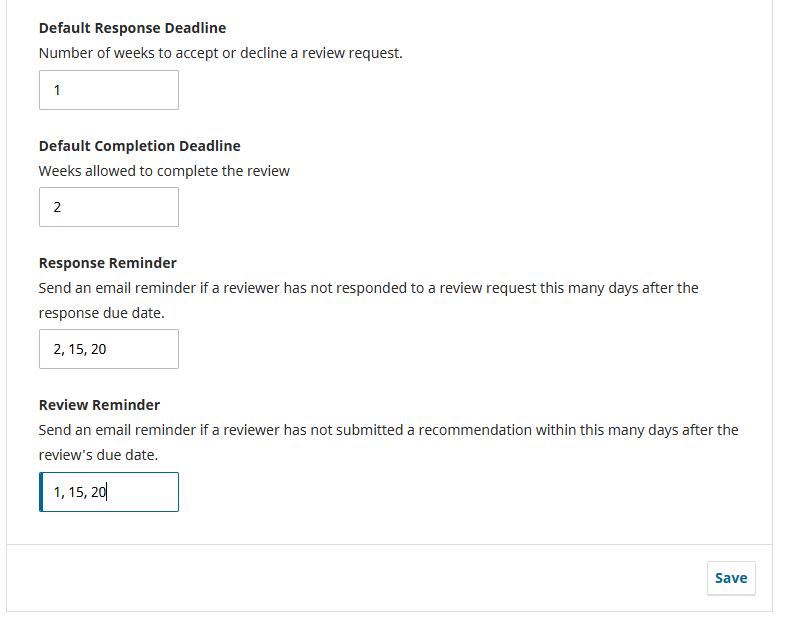Click into the Review Reminder input field
The height and width of the screenshot is (631, 786).
coord(108,492)
